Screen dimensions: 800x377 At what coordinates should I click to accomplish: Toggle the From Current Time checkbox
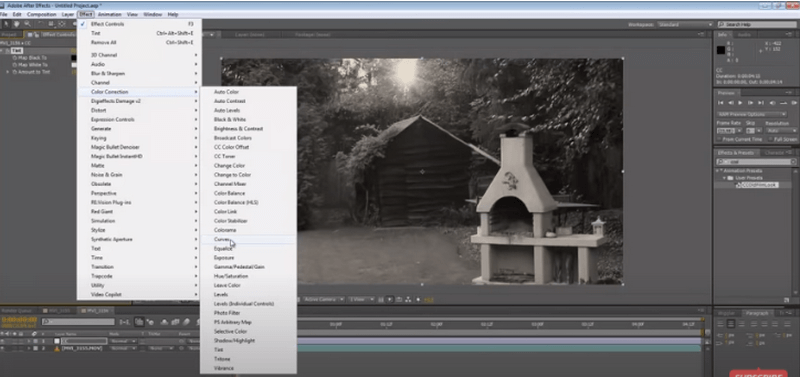tap(719, 139)
